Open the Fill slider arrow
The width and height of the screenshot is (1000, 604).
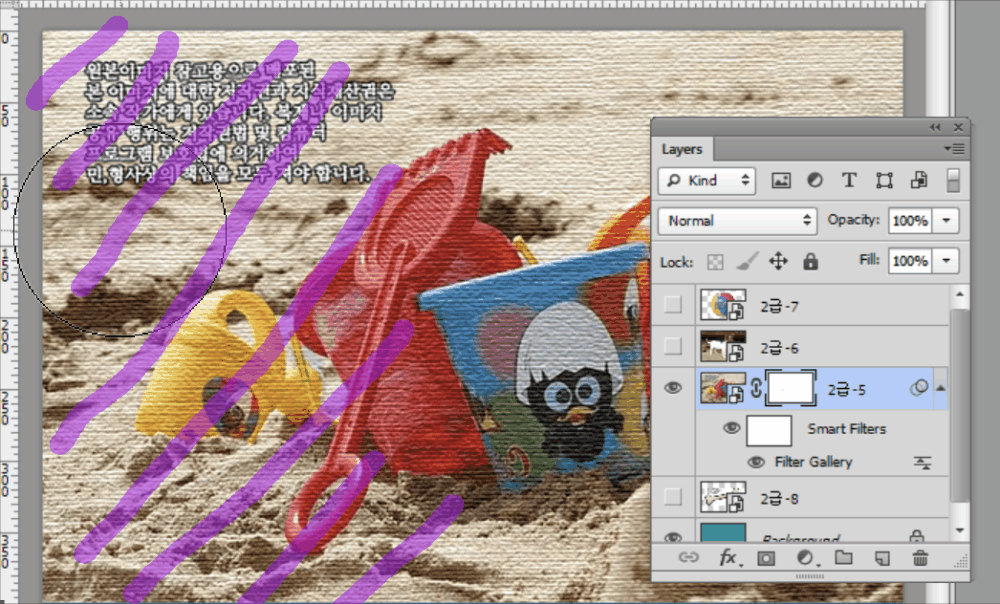pos(946,261)
